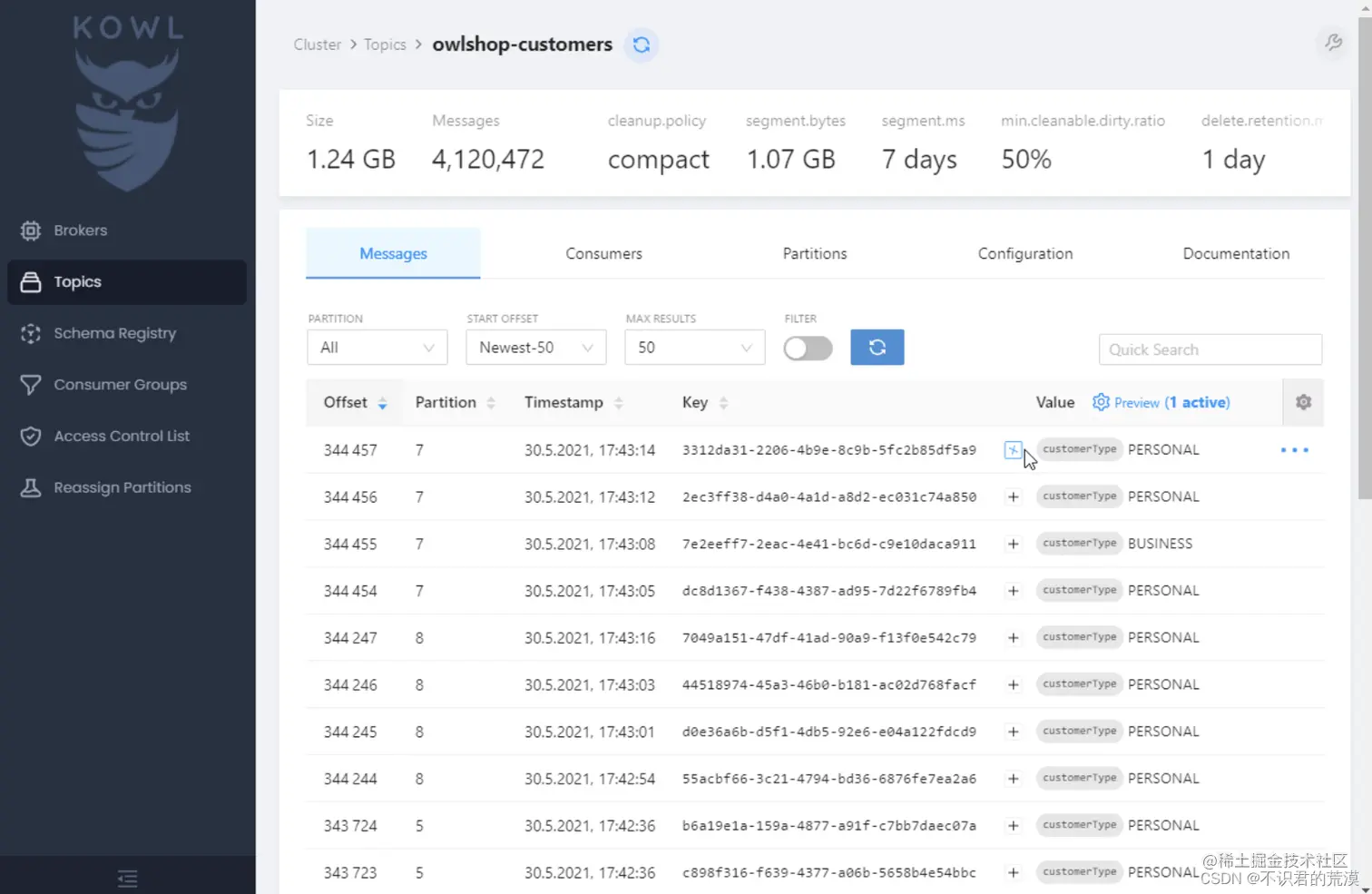Image resolution: width=1372 pixels, height=894 pixels.
Task: Focus the Quick Search field
Action: 1210,349
